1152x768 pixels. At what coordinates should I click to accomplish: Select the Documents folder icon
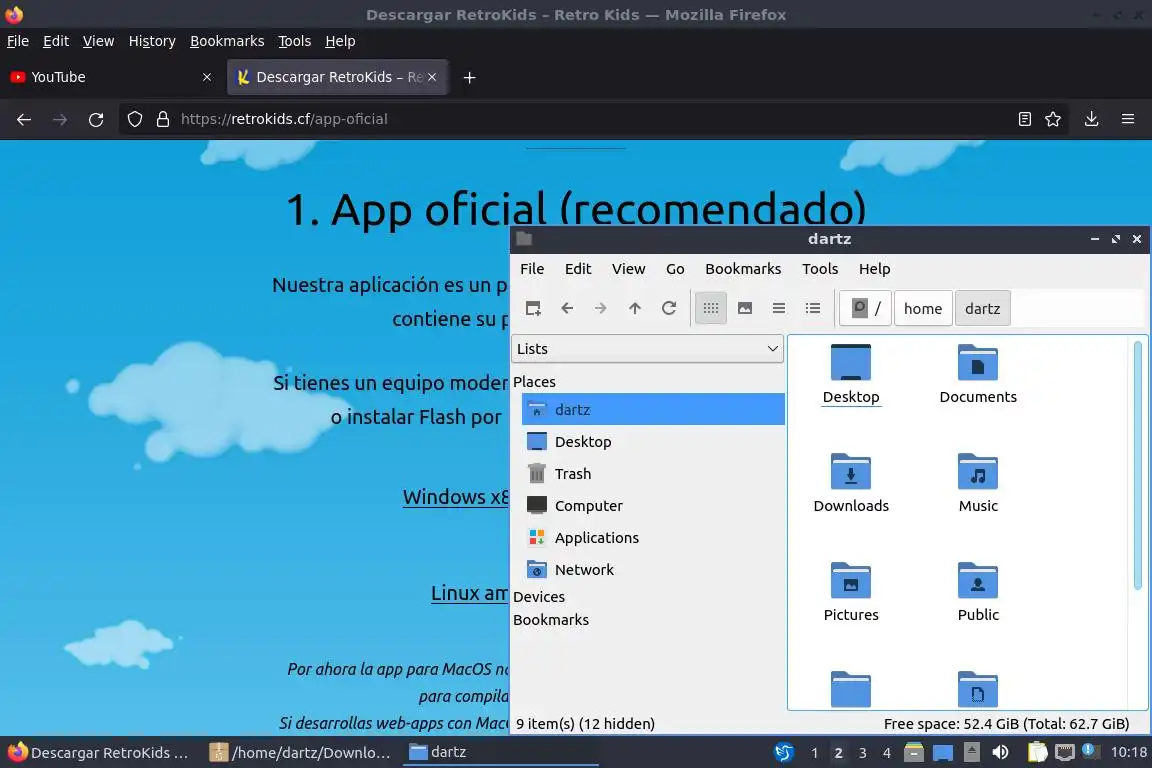point(978,374)
